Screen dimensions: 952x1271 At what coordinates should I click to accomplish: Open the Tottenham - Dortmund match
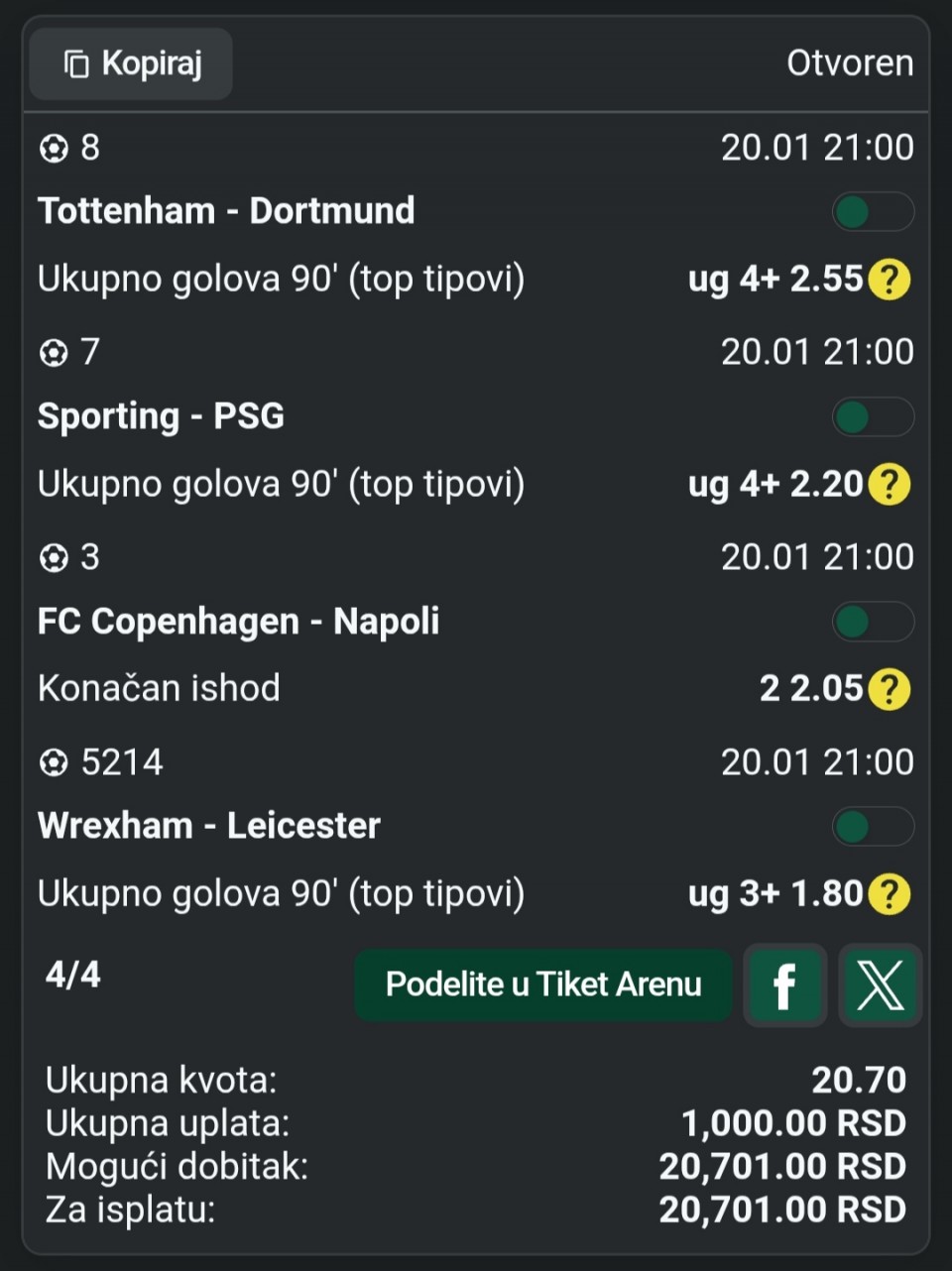coord(226,211)
